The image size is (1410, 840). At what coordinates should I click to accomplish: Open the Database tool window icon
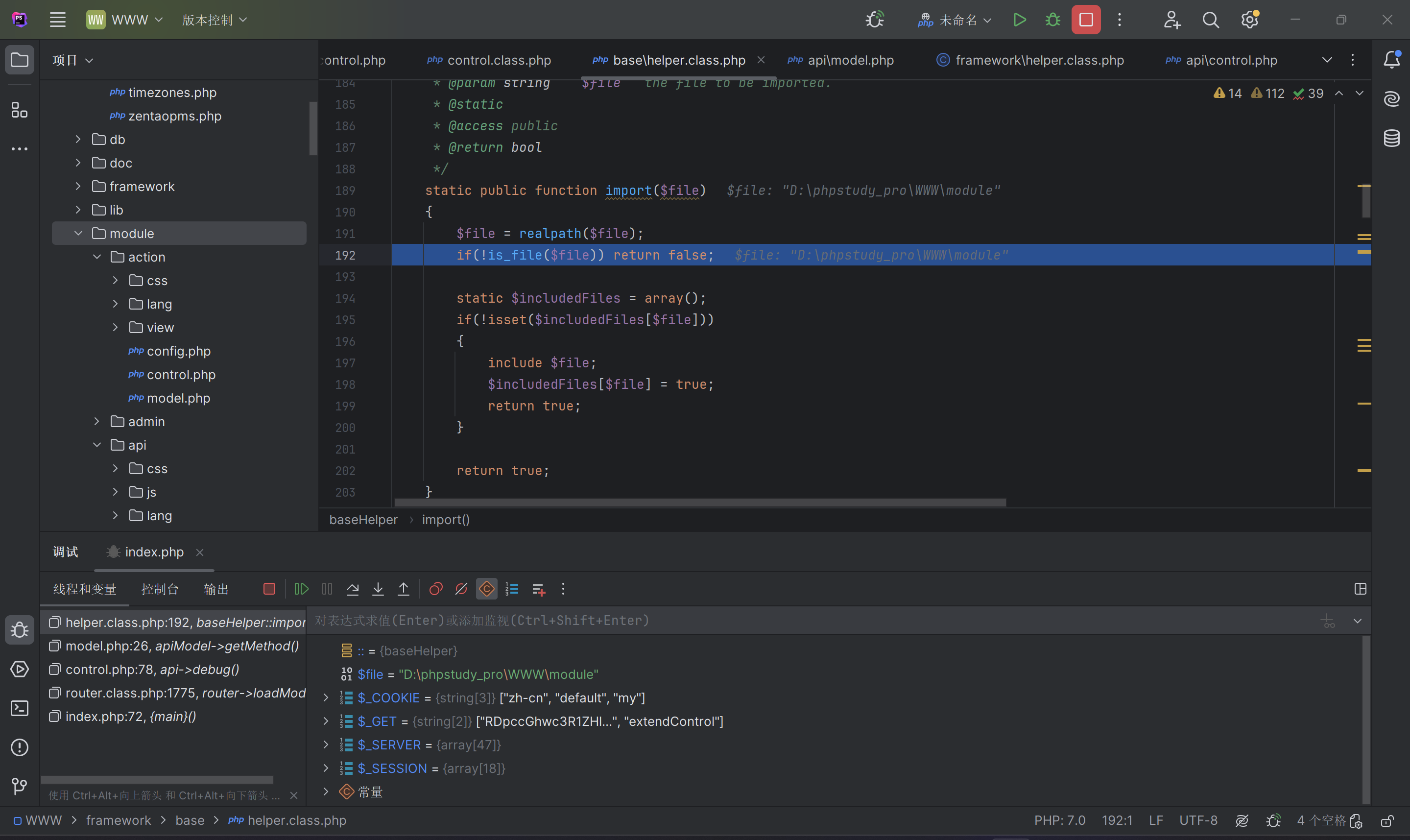pyautogui.click(x=1391, y=138)
